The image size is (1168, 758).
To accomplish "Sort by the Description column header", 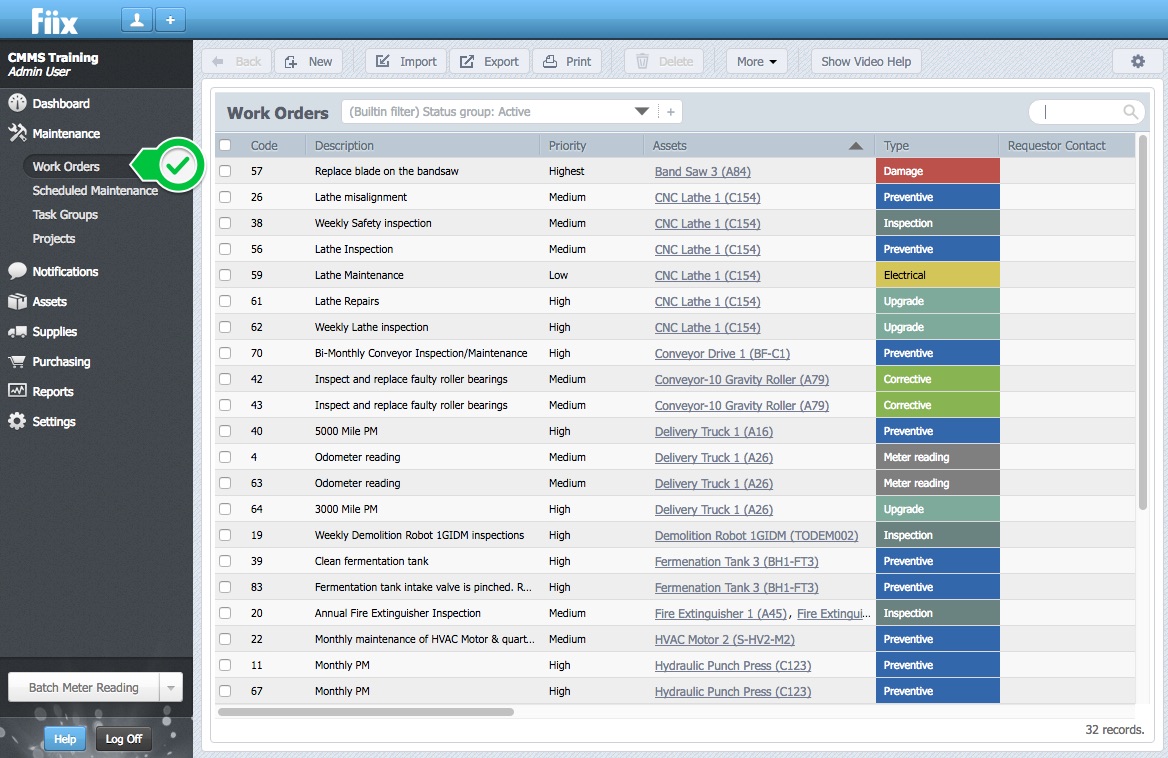I will tap(343, 145).
